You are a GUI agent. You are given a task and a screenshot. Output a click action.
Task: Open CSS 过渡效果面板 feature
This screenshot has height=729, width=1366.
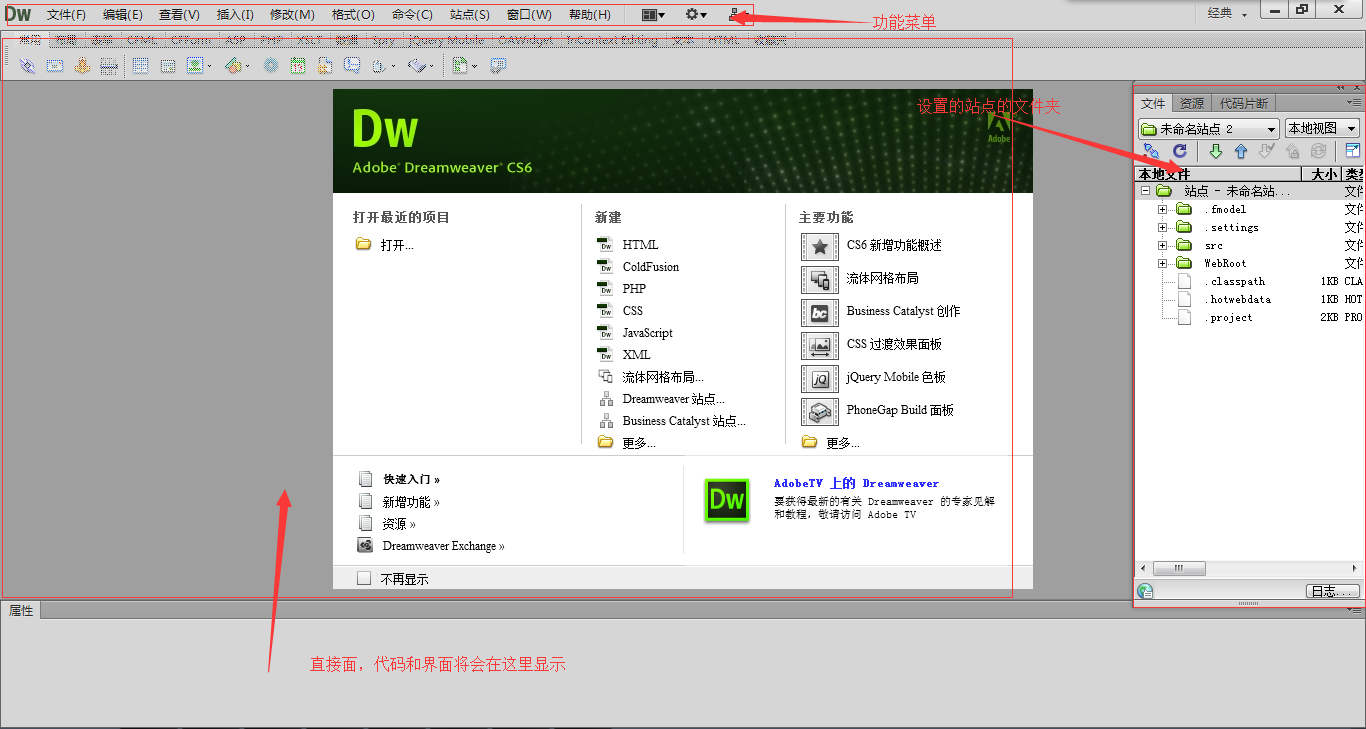pyautogui.click(x=872, y=345)
